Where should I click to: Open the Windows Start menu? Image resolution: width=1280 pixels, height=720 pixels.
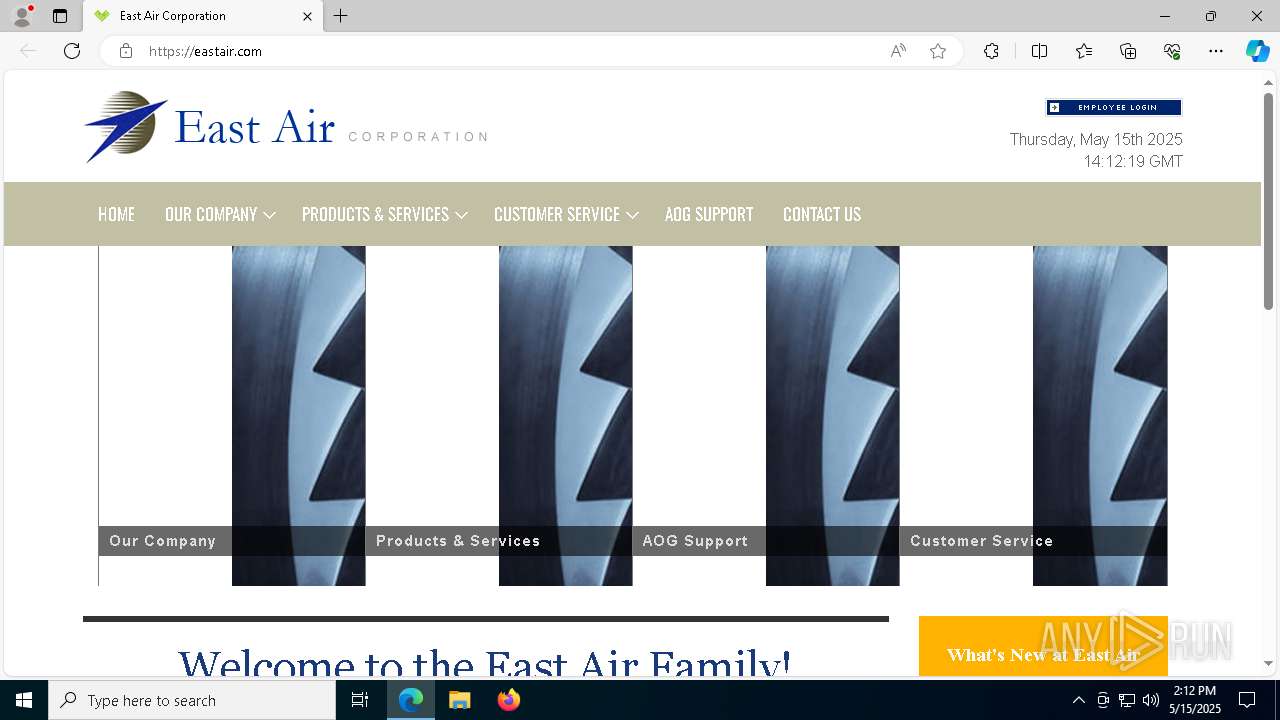24,700
